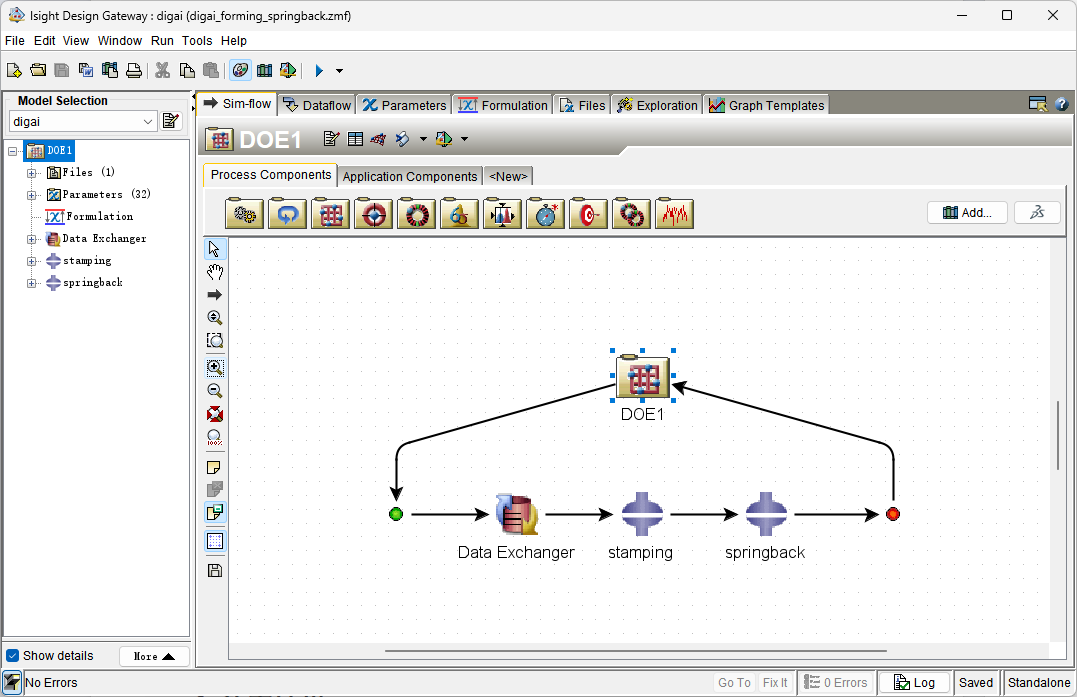Open the Window menu

coord(120,41)
